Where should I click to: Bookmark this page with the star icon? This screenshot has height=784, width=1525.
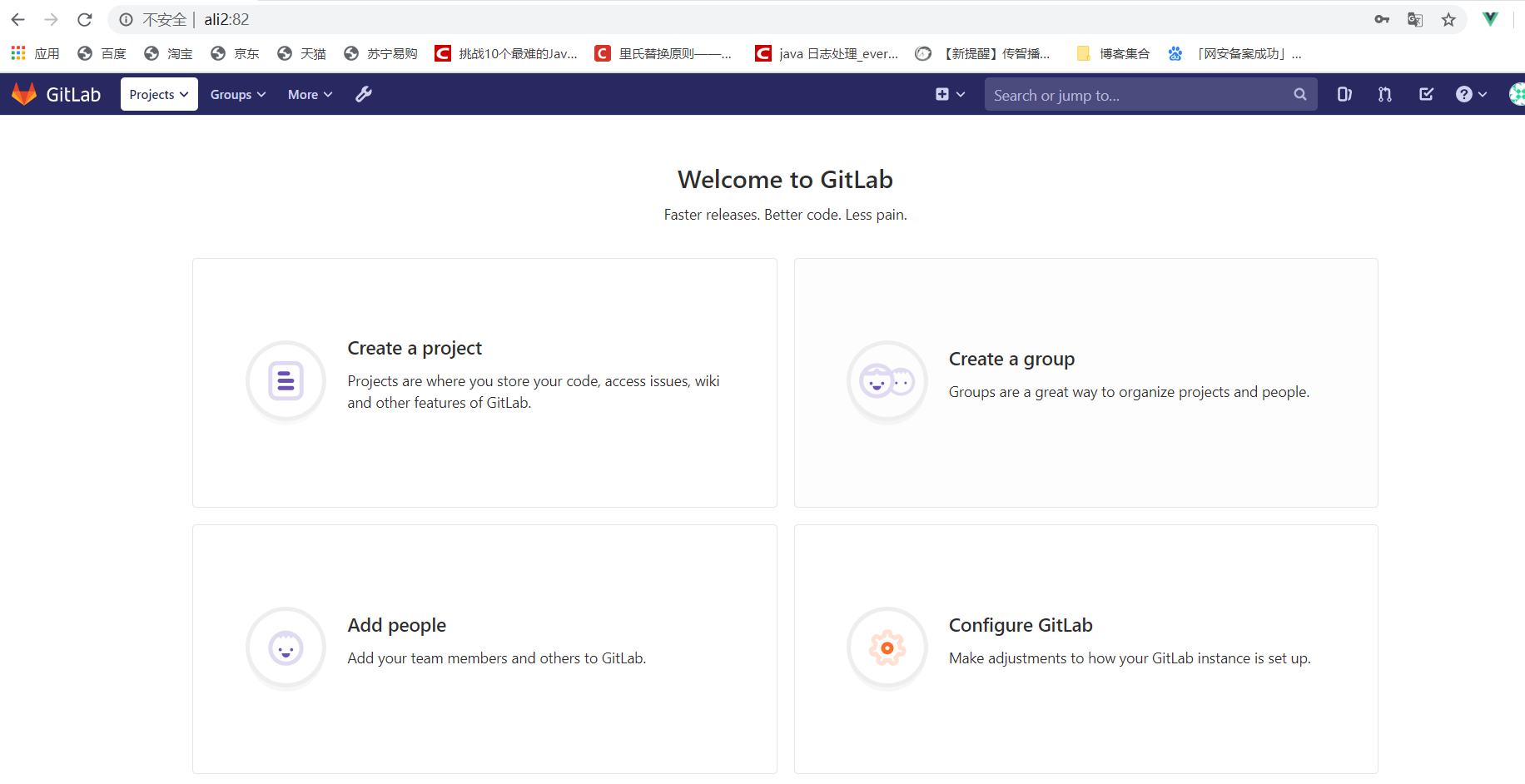pos(1448,19)
